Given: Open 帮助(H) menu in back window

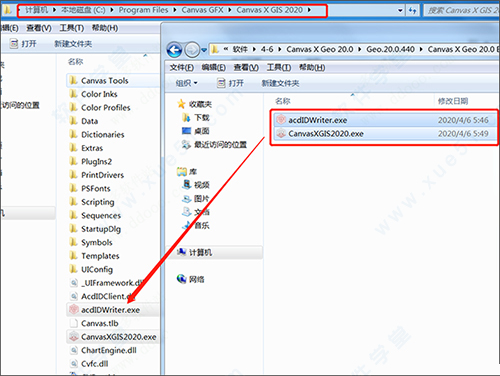Looking at the screenshot, I should pos(105,28).
